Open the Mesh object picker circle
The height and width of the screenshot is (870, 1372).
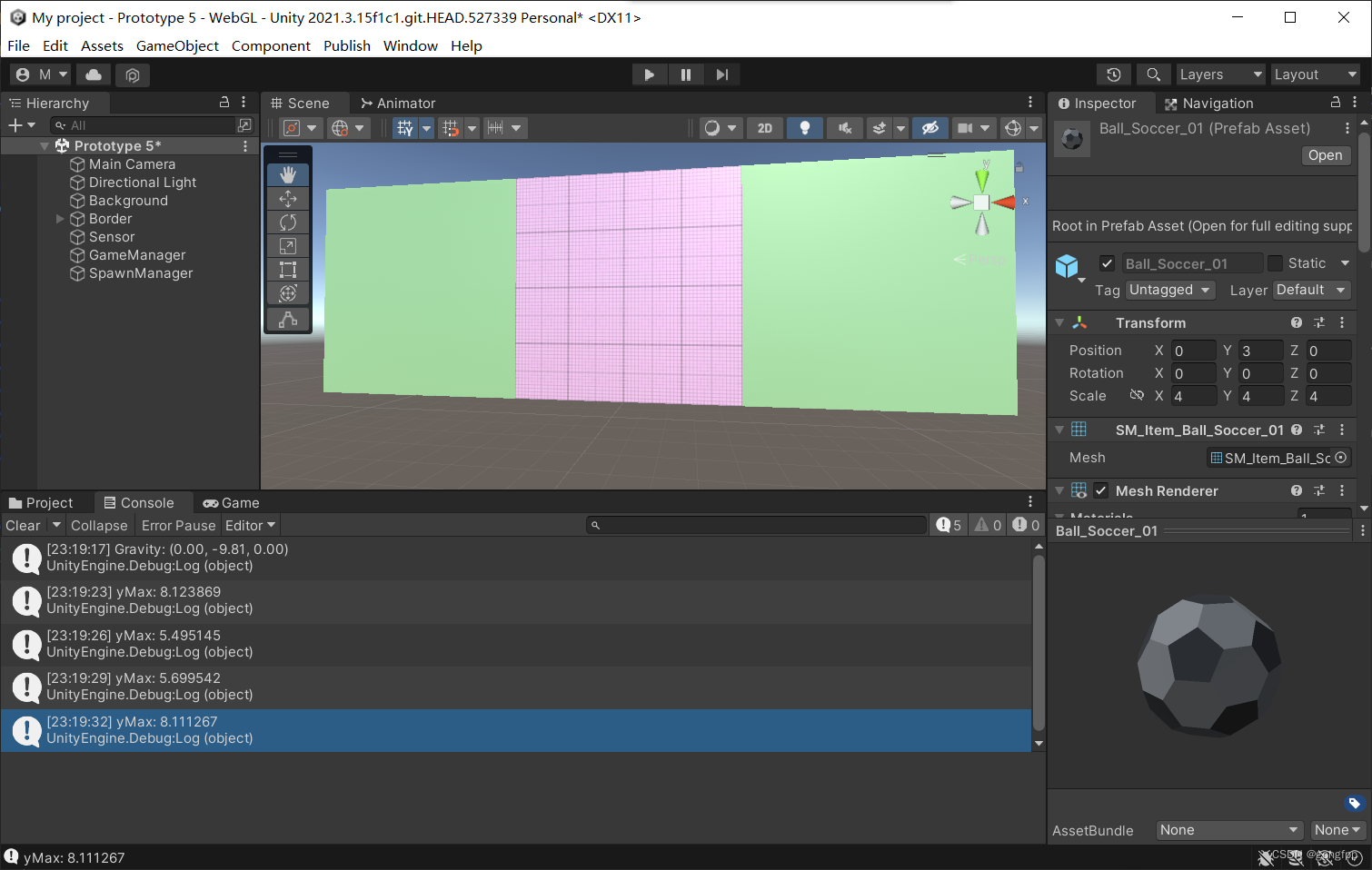coord(1341,458)
